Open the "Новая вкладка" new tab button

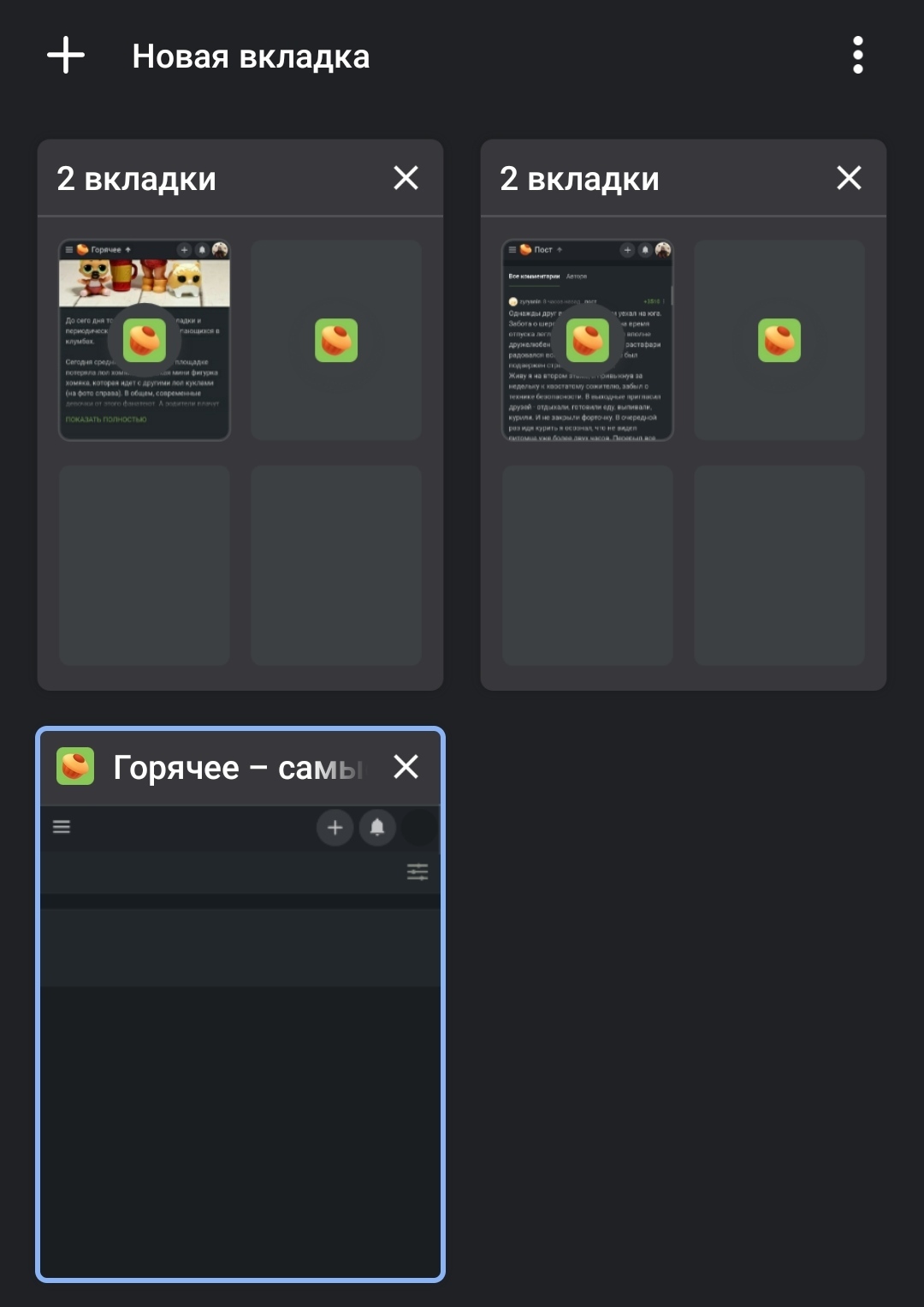[x=251, y=56]
